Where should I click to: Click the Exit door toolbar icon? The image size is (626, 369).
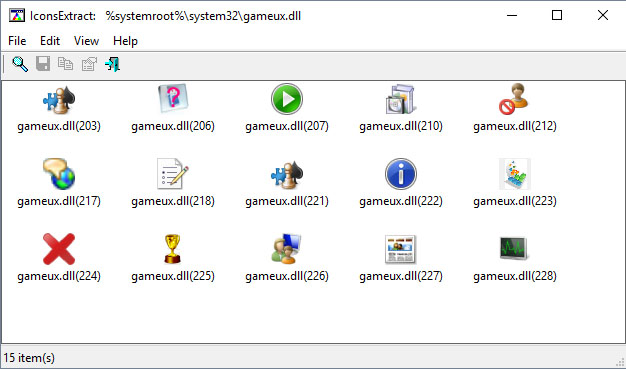pos(112,64)
